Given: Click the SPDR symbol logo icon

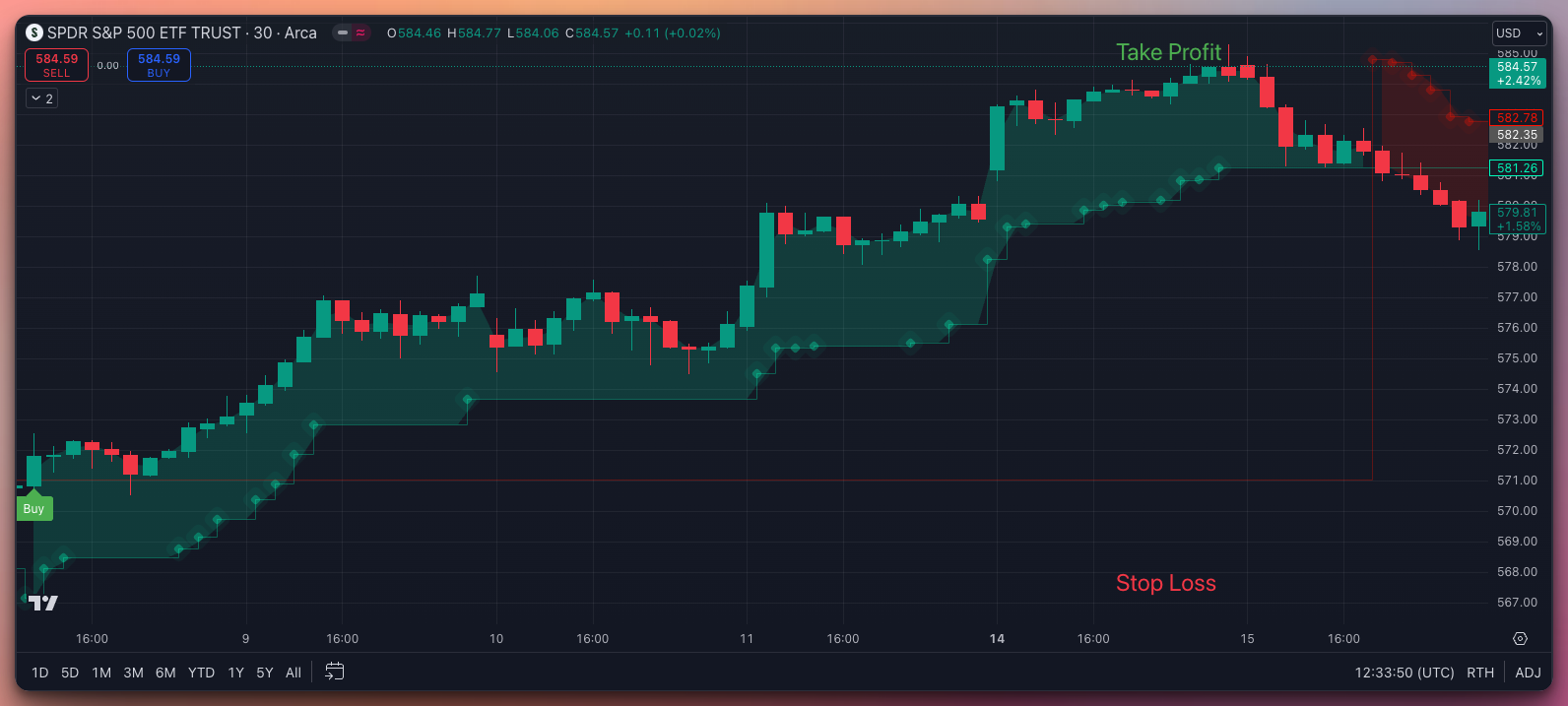Looking at the screenshot, I should point(34,32).
